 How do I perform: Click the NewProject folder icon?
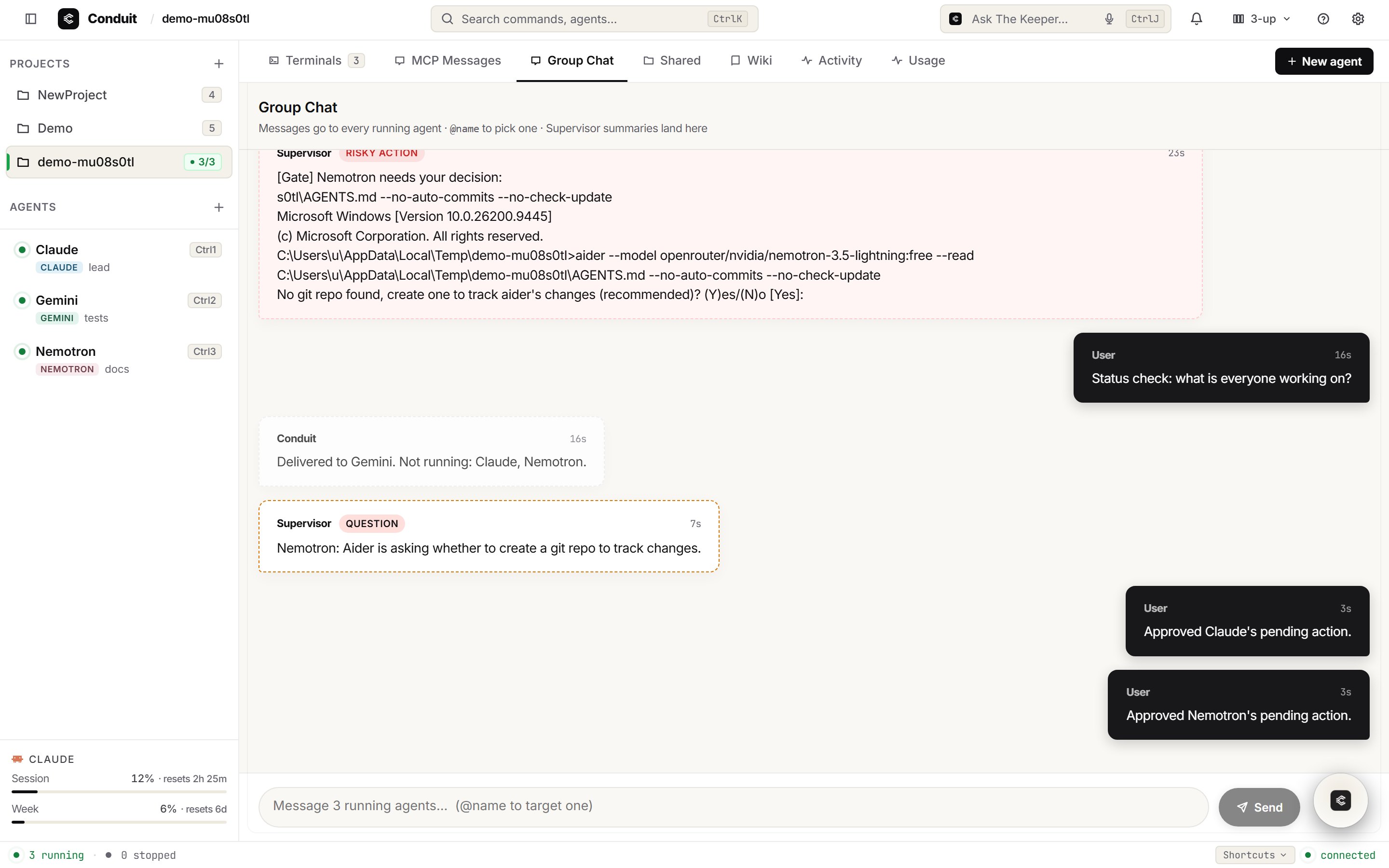point(23,95)
